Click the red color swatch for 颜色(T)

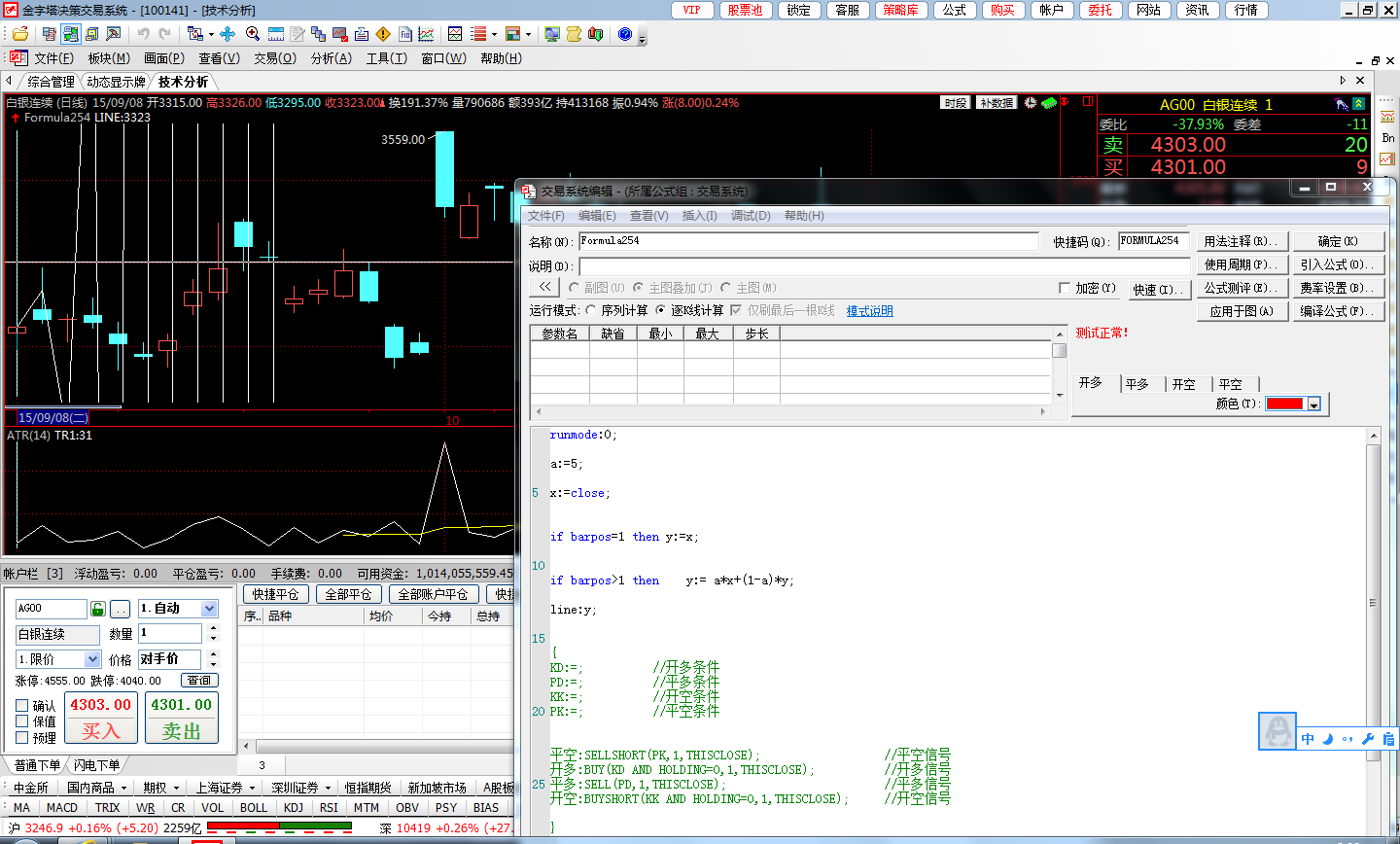coord(1284,404)
